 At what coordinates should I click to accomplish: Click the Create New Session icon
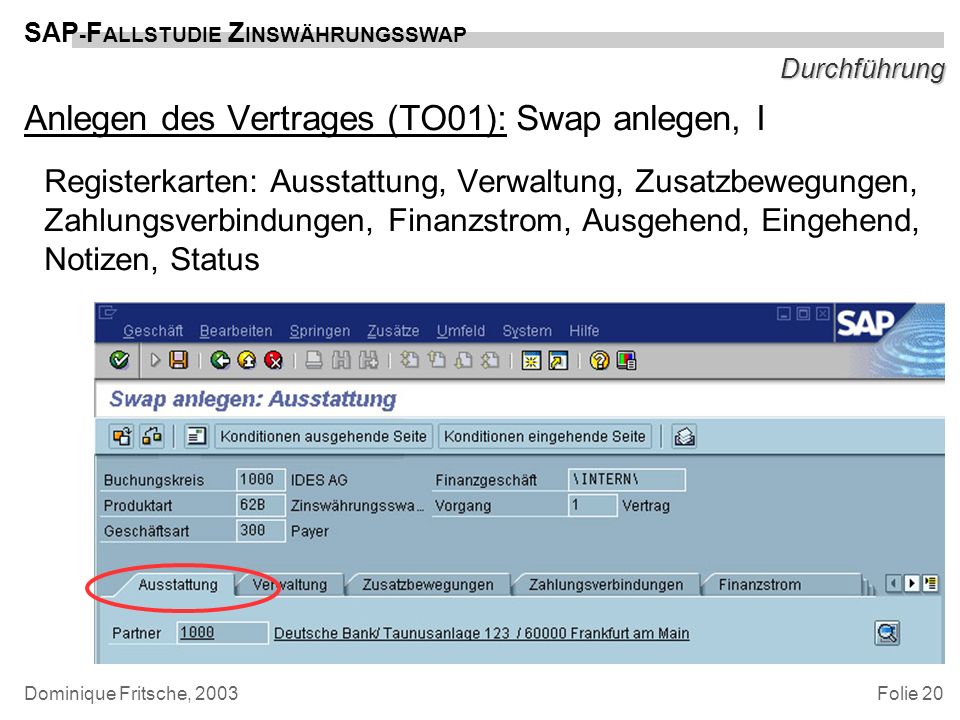click(x=531, y=361)
